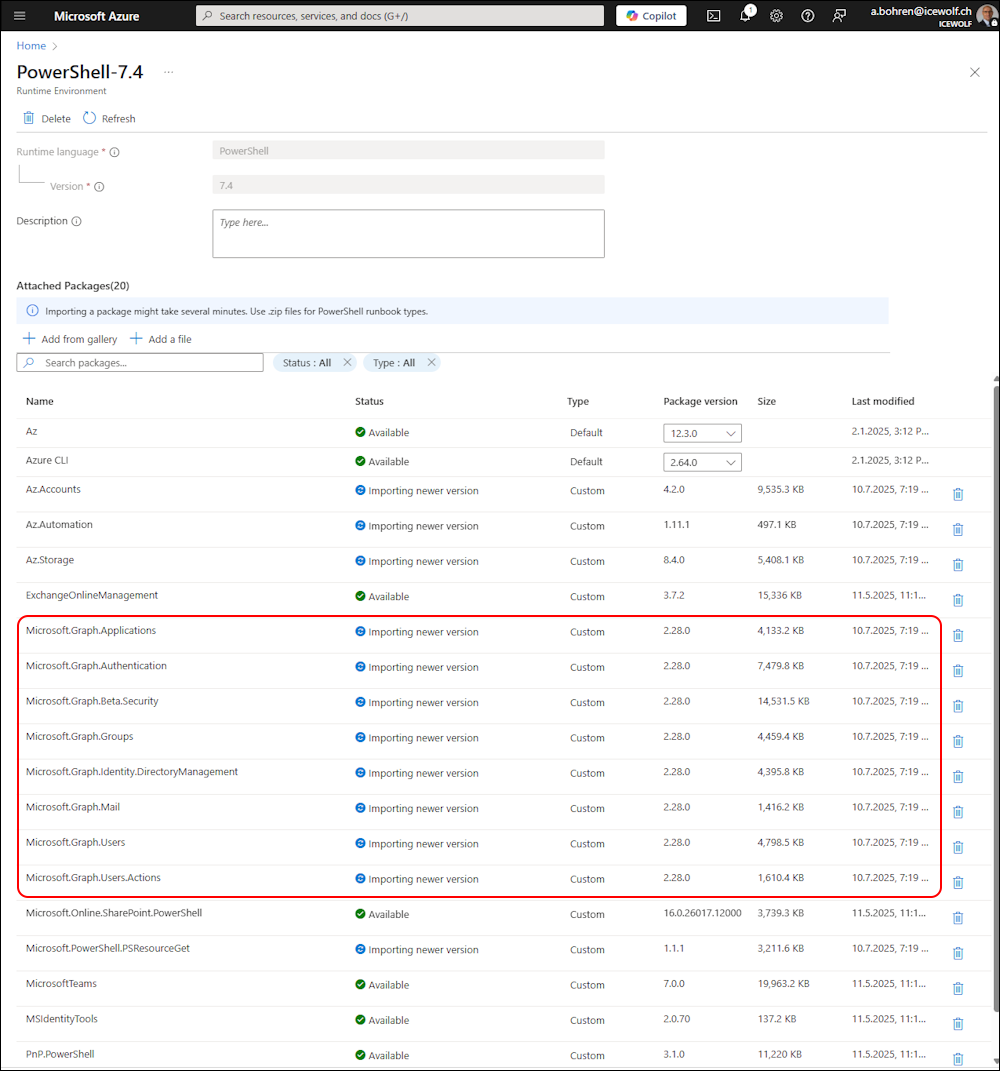Show info tooltip for Runtime language
The height and width of the screenshot is (1071, 1000).
click(x=115, y=152)
